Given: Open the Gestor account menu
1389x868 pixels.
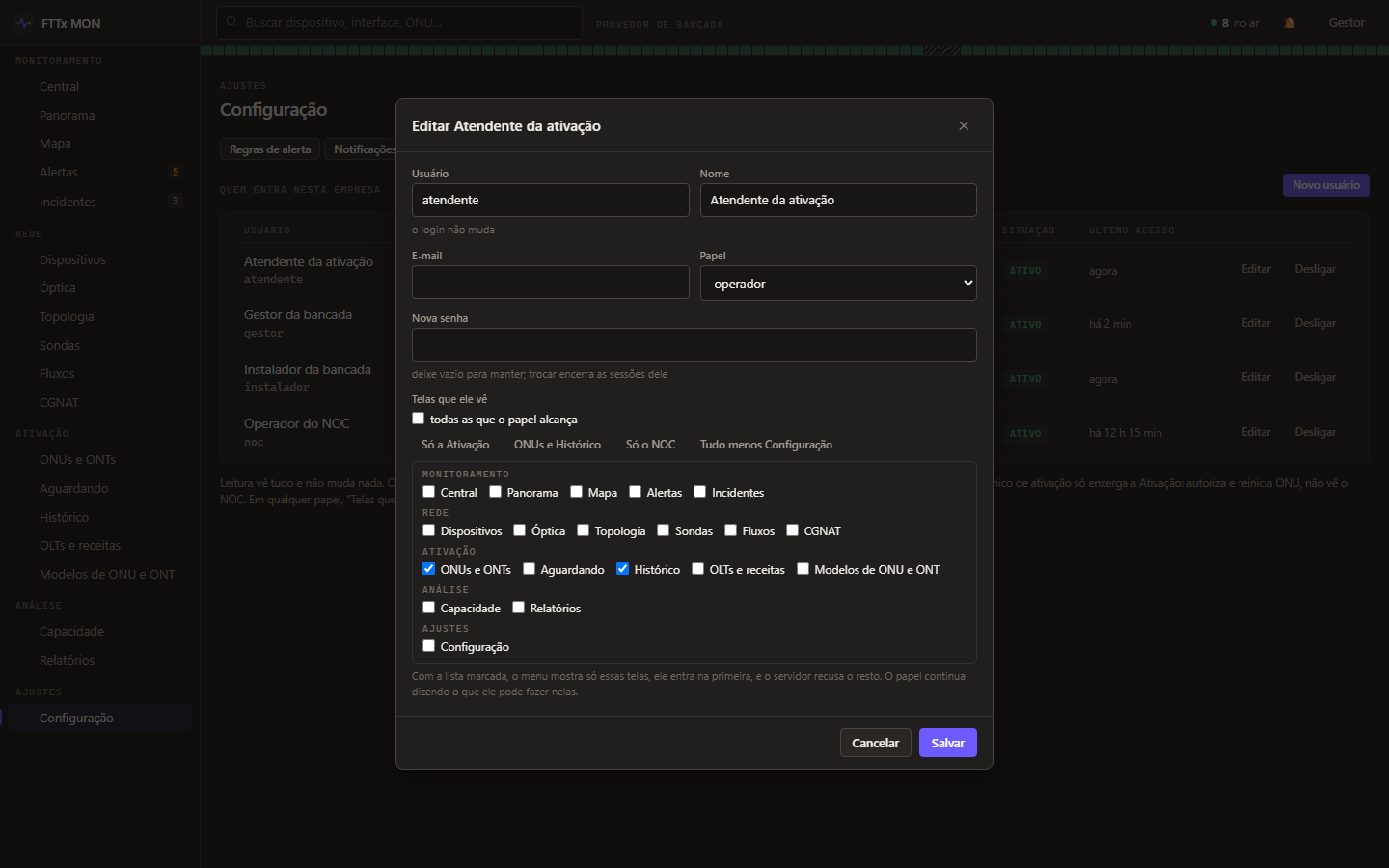Looking at the screenshot, I should coord(1347,23).
